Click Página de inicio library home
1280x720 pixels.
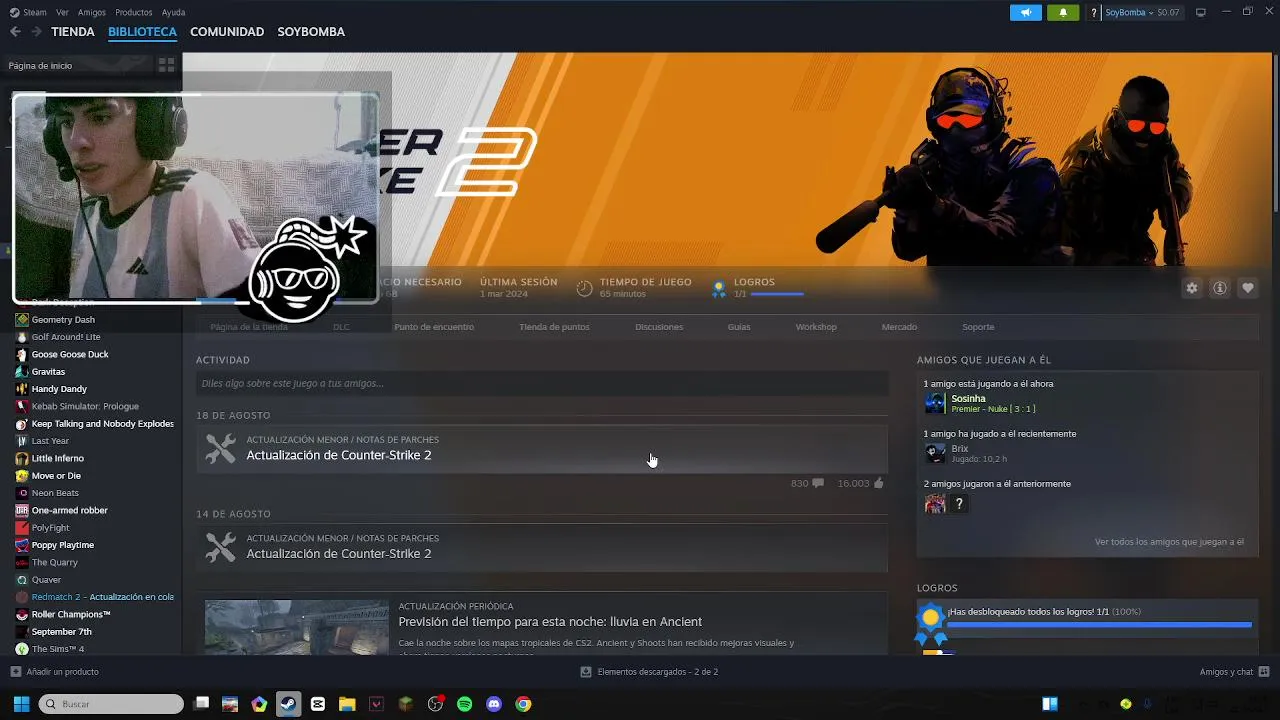(40, 65)
